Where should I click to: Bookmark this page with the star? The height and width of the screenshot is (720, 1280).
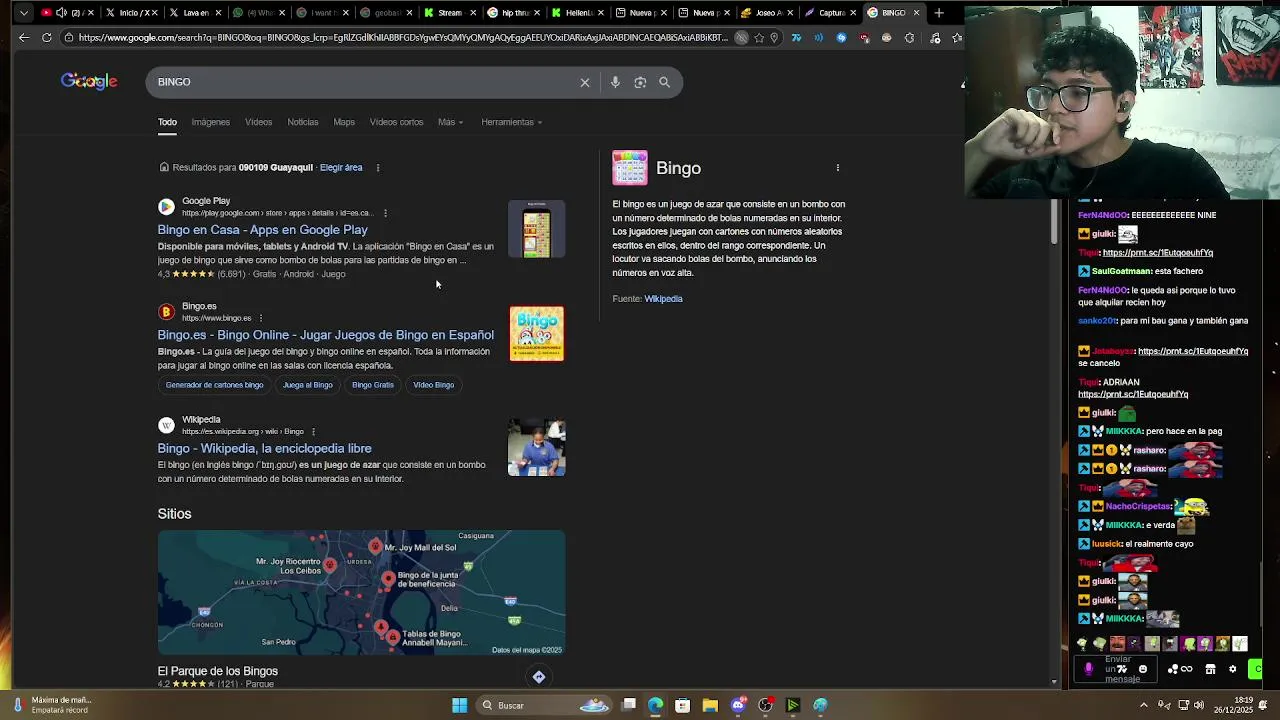758,37
